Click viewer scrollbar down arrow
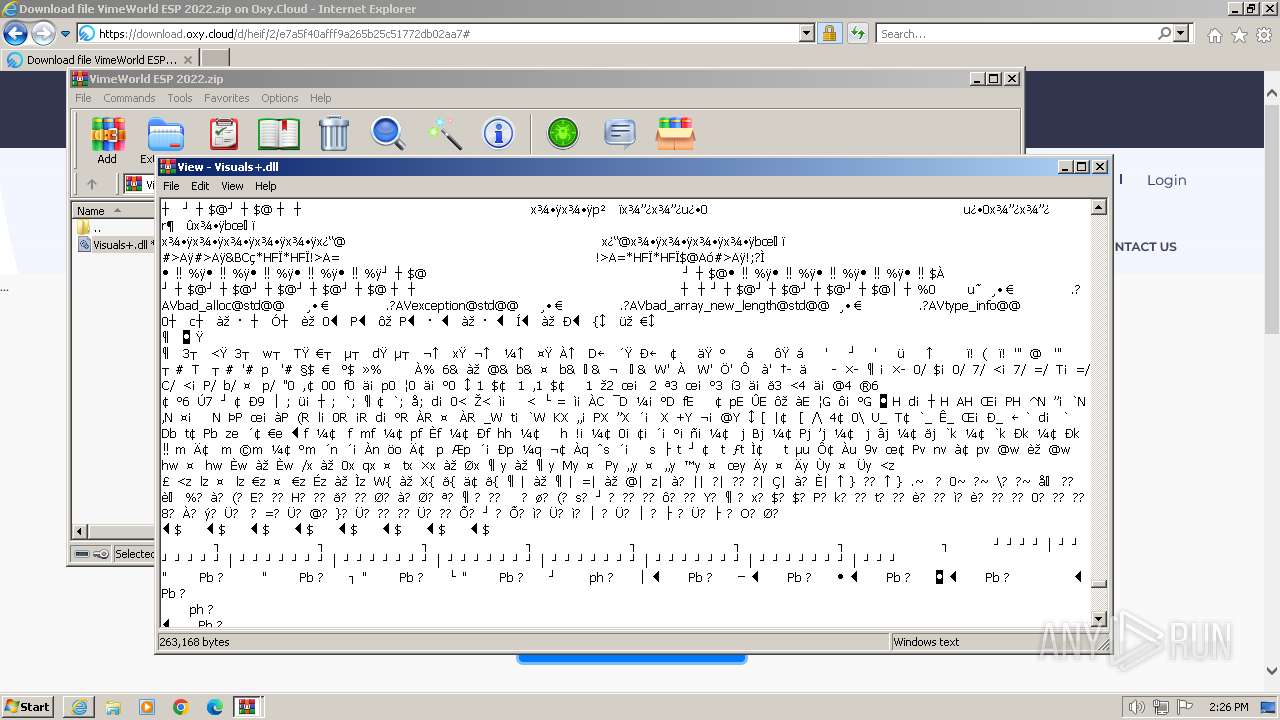Image resolution: width=1280 pixels, height=720 pixels. pos(1098,619)
